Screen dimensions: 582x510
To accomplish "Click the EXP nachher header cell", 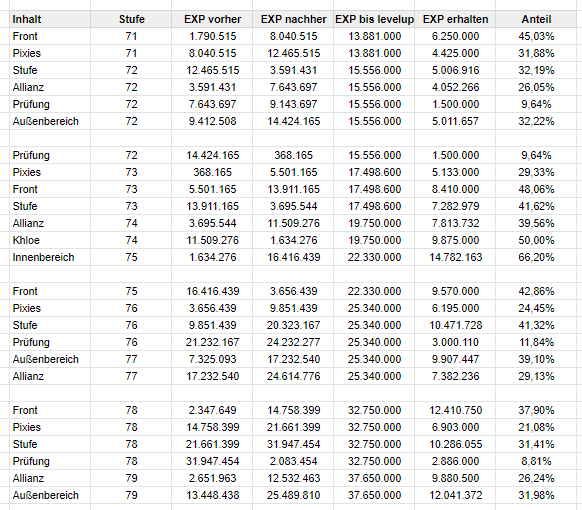I will (293, 19).
